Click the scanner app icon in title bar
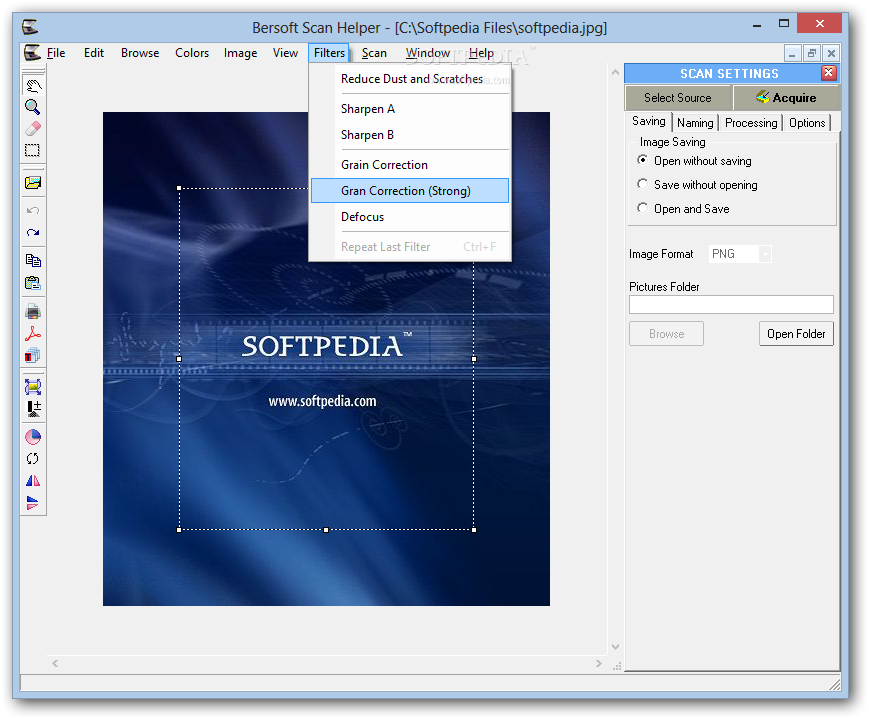The width and height of the screenshot is (869, 719). click(30, 27)
